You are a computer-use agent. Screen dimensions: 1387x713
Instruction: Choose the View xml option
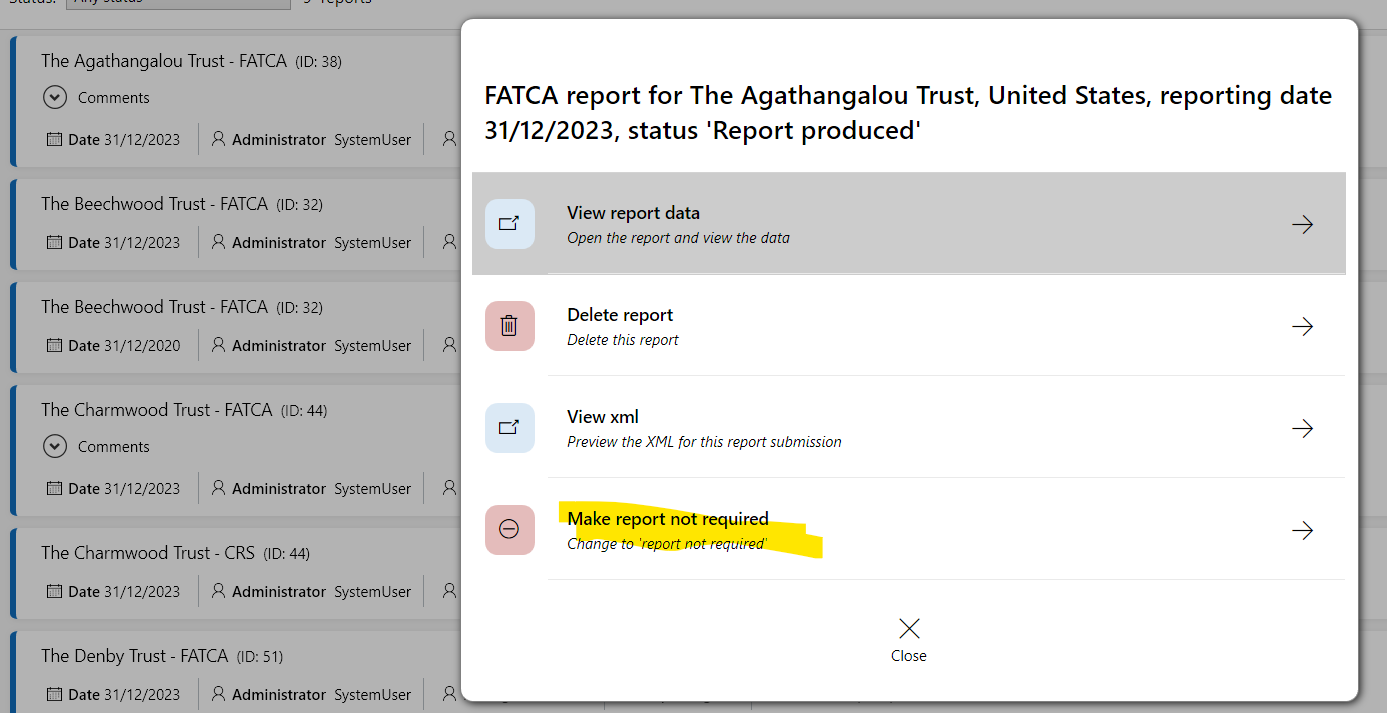click(909, 428)
